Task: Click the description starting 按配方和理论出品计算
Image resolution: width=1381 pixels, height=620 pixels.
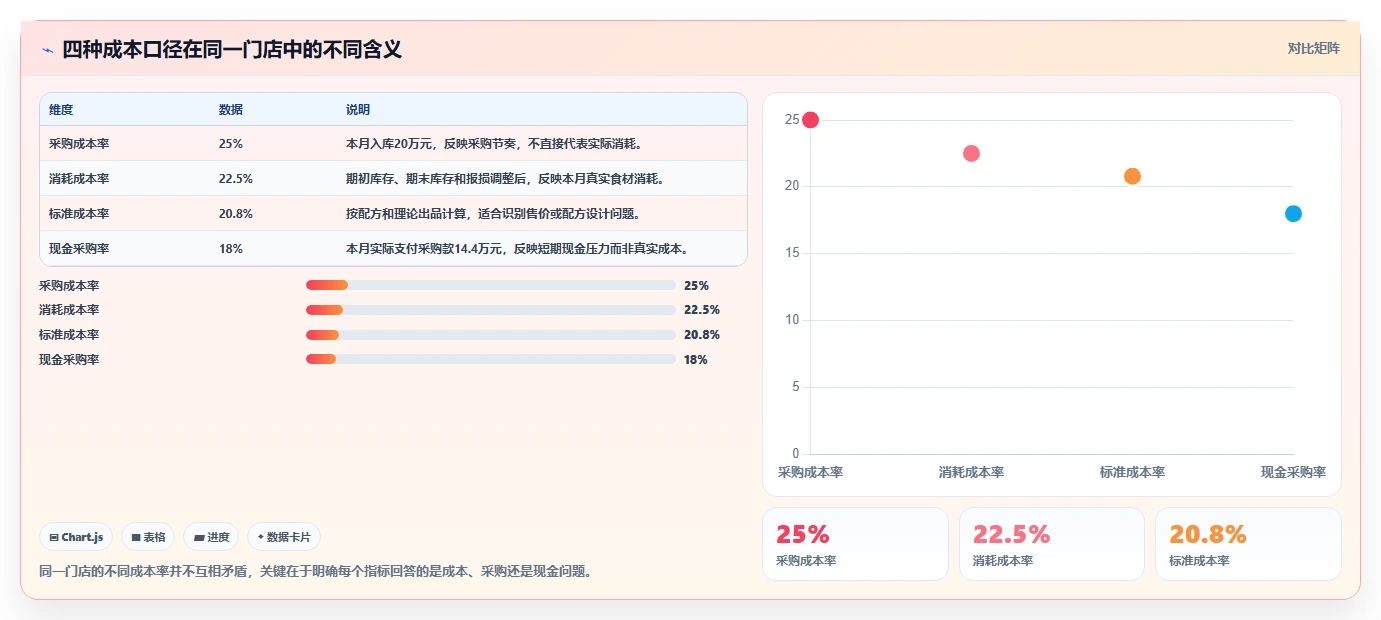Action: pos(493,214)
